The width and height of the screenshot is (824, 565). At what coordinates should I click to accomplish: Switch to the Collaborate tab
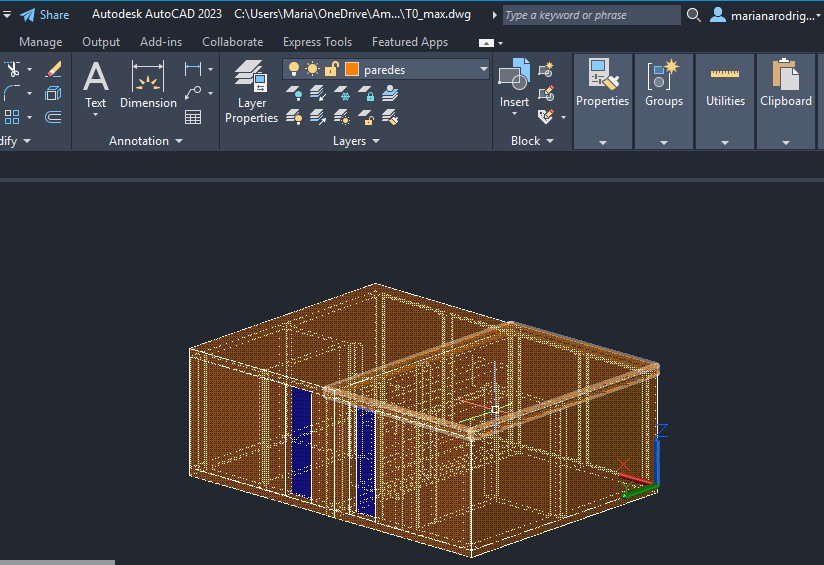232,42
